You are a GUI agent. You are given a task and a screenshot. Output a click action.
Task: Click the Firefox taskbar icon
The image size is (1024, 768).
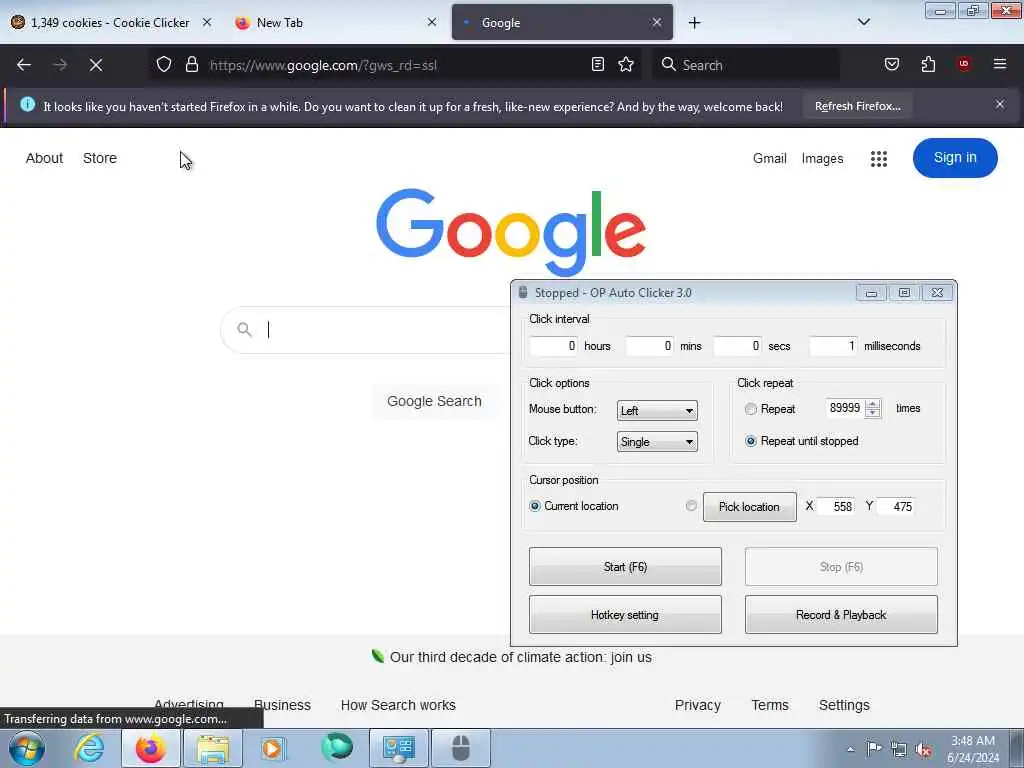click(150, 748)
